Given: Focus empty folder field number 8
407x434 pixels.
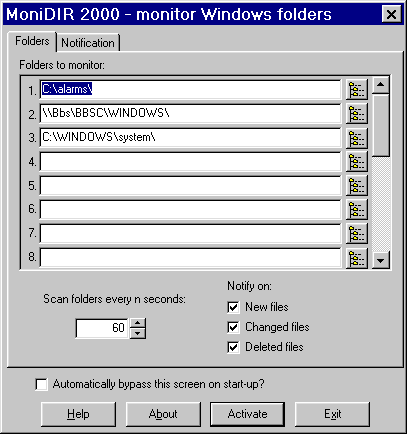Looking at the screenshot, I should pos(191,257).
